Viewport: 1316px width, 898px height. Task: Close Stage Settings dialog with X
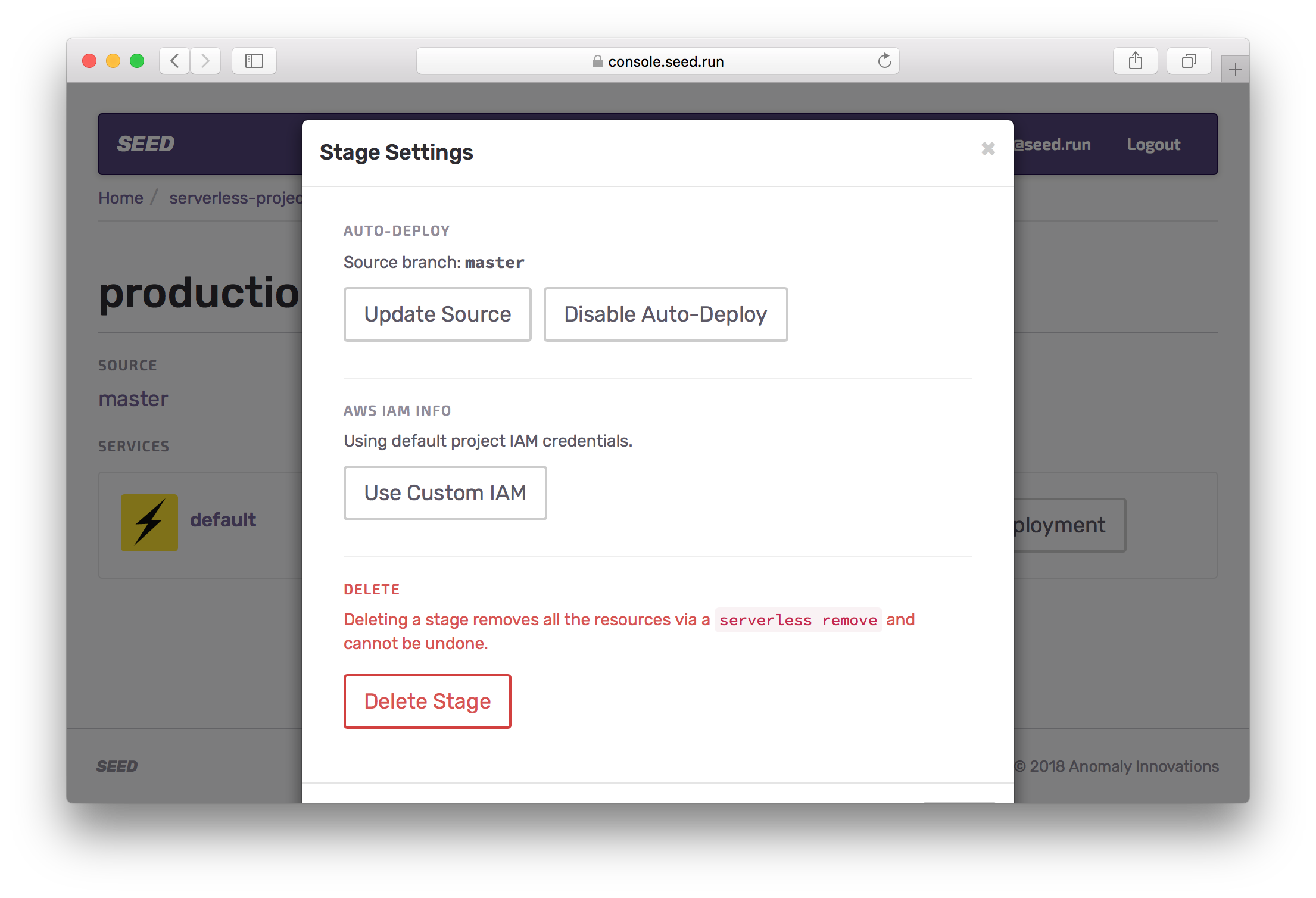tap(988, 149)
